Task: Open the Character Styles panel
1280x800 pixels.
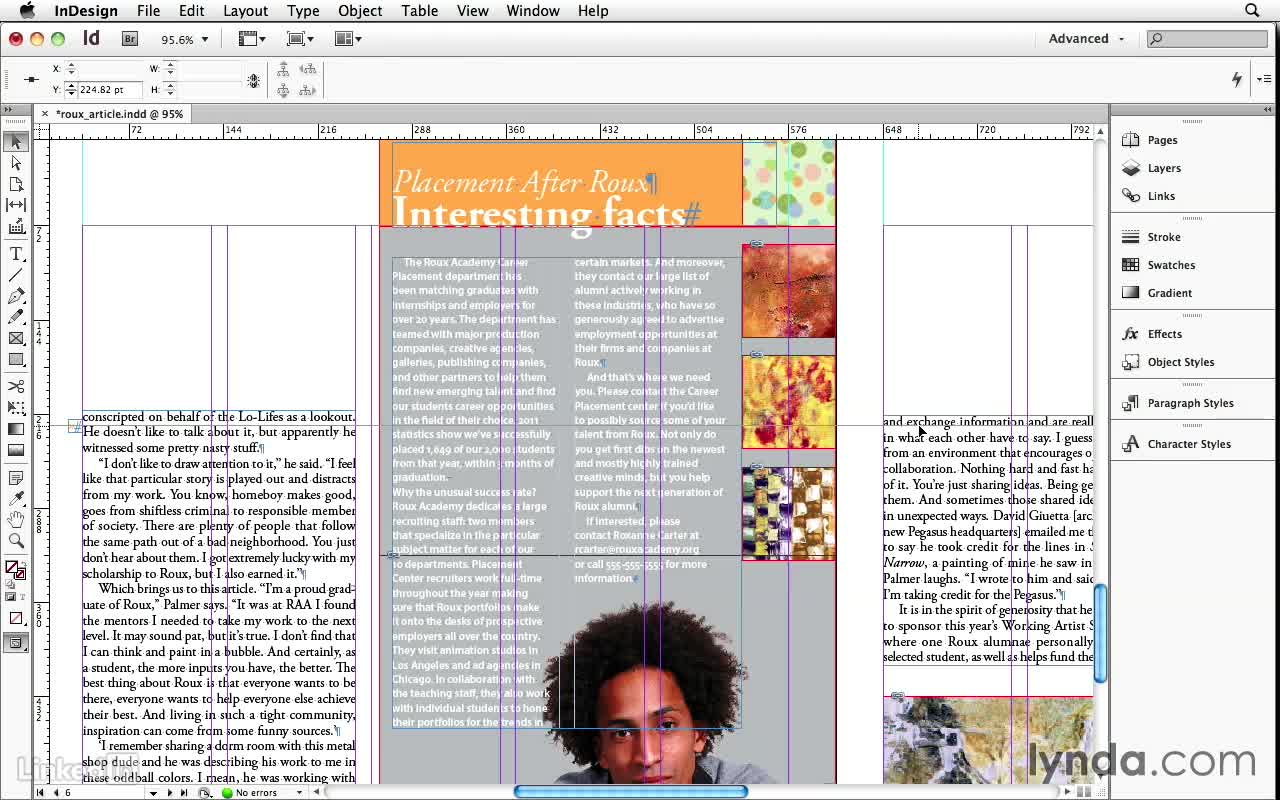Action: tap(1189, 444)
